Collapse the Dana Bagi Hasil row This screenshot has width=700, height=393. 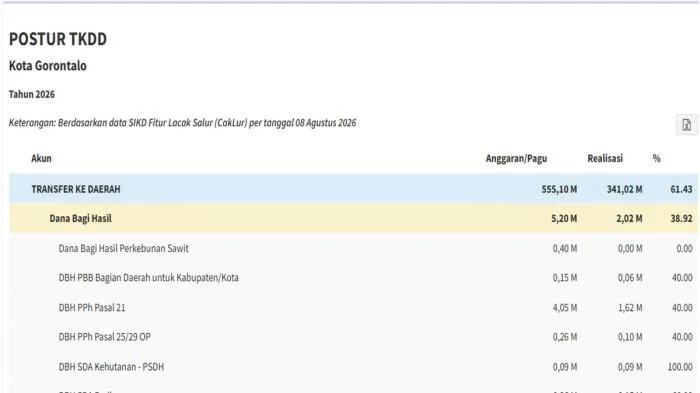pyautogui.click(x=353, y=218)
